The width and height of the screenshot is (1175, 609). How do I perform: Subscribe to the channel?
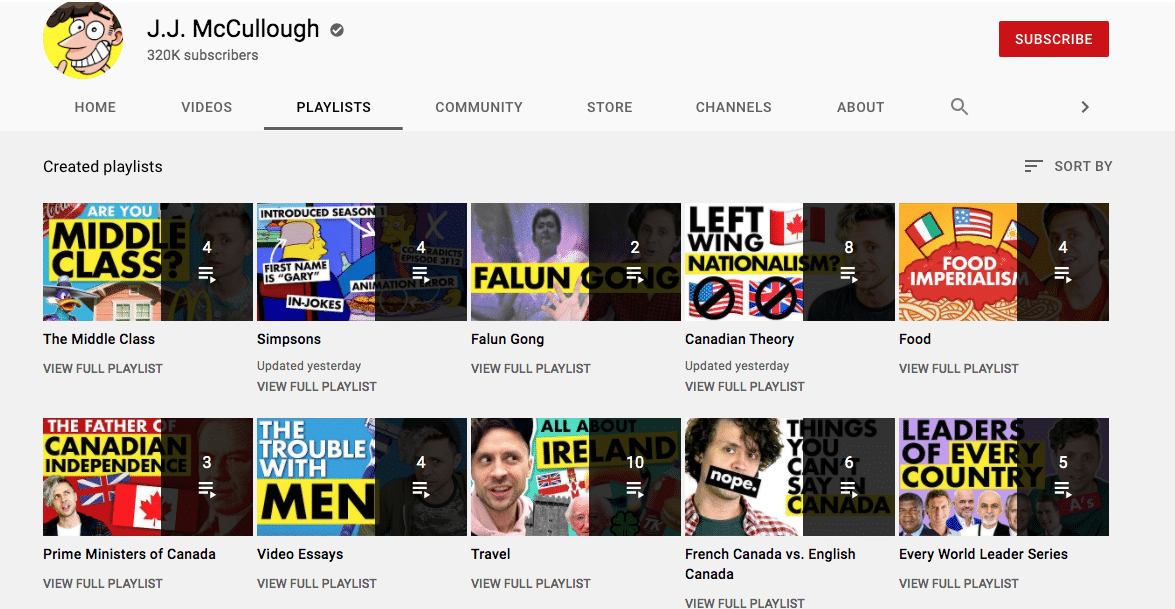[1053, 39]
